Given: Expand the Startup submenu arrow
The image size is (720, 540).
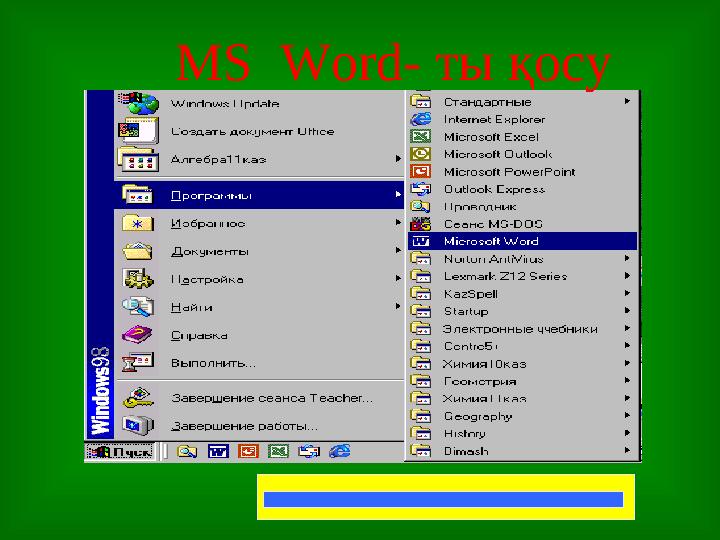Looking at the screenshot, I should coord(627,310).
